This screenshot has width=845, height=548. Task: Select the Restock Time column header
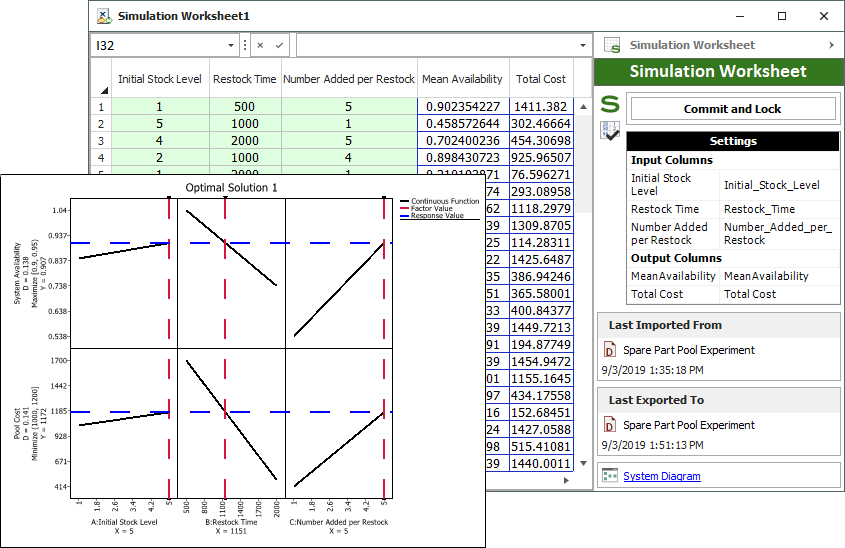(x=245, y=78)
